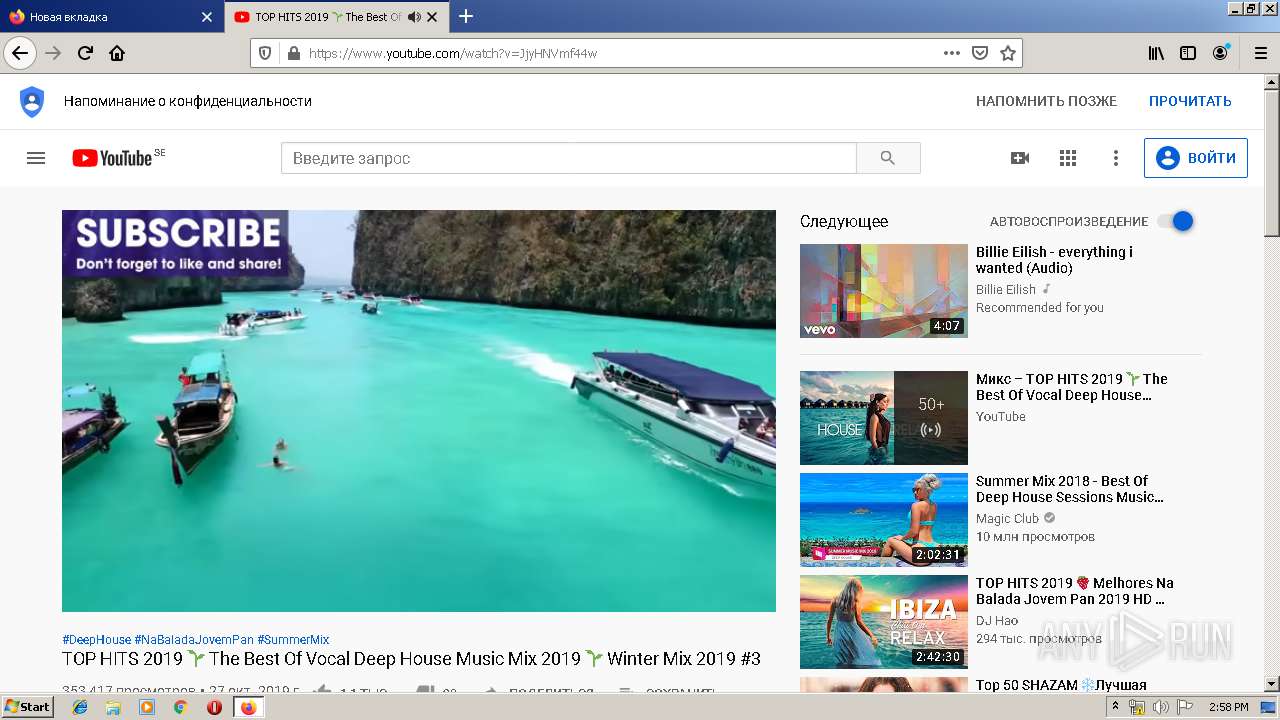Image resolution: width=1280 pixels, height=720 pixels.
Task: Click the Magic Club channel name
Action: tap(1008, 518)
